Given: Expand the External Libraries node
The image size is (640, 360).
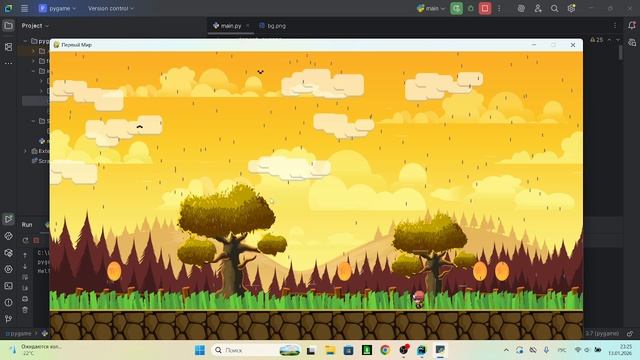Looking at the screenshot, I should click(26, 151).
